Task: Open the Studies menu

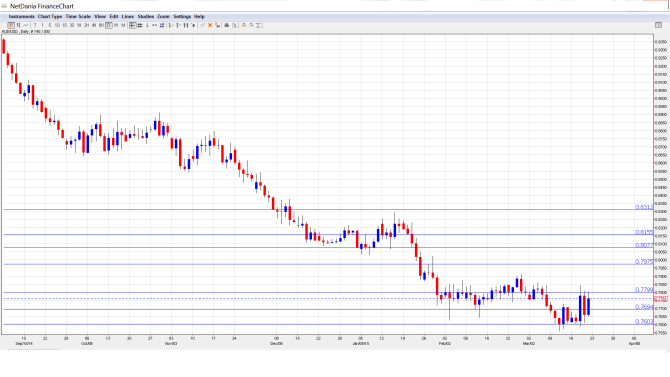Action: tap(146, 16)
